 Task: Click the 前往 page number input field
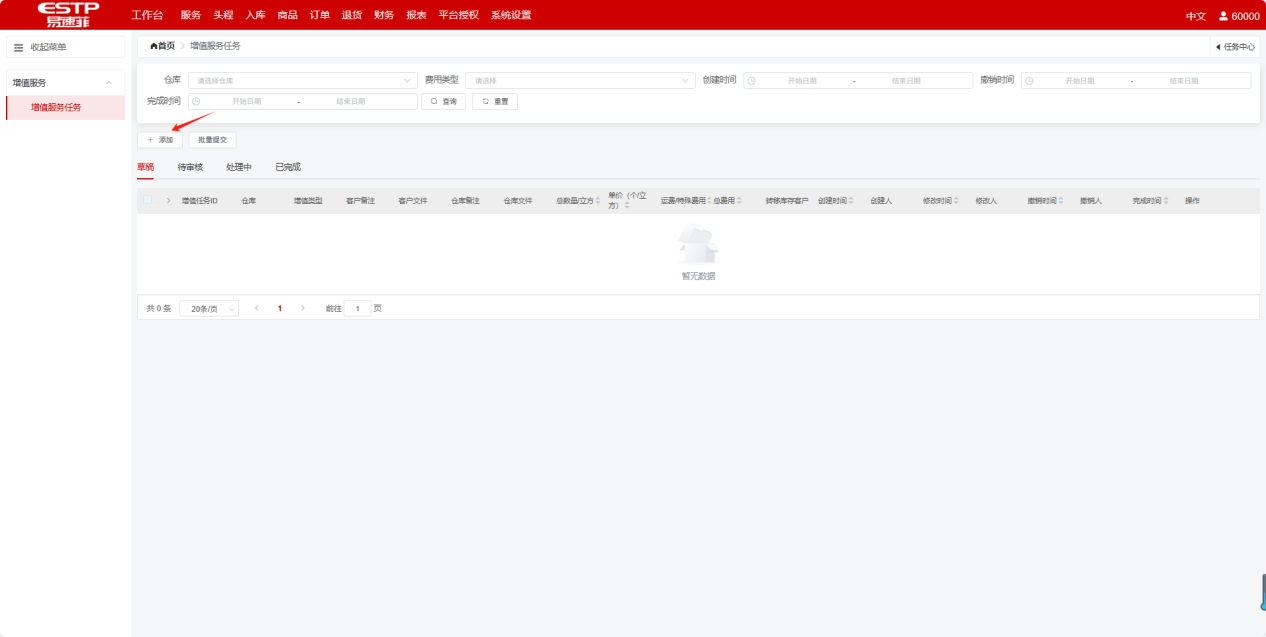pos(357,309)
